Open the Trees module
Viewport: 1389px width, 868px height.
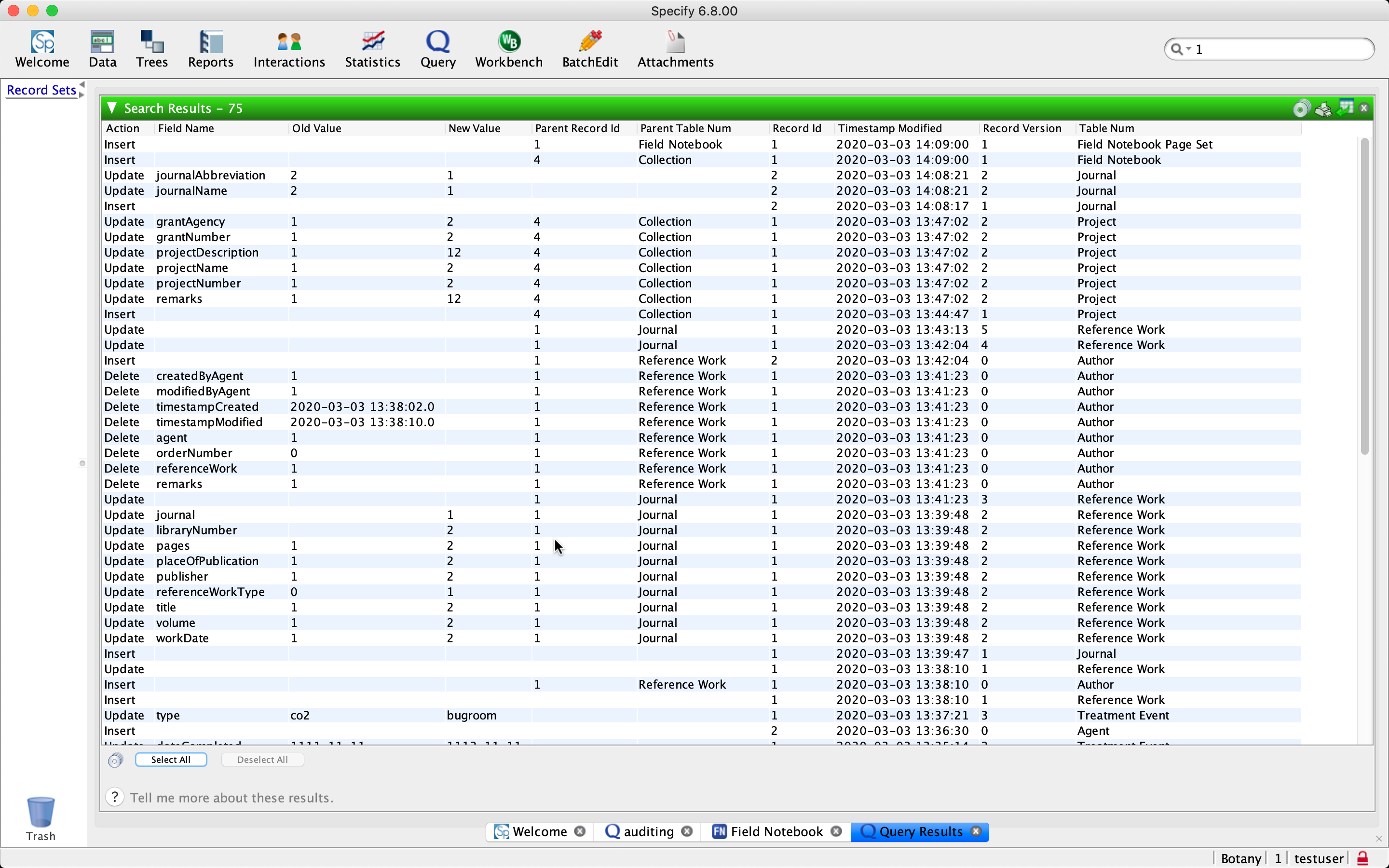pos(151,49)
